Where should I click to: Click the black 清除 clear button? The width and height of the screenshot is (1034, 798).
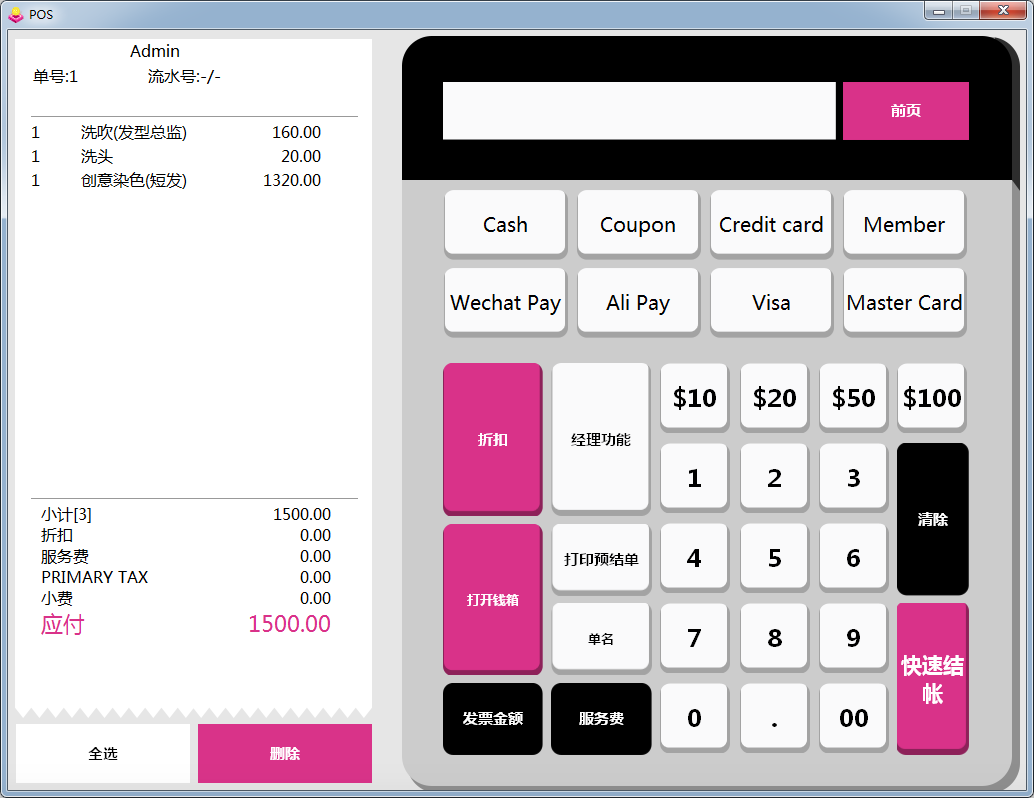point(932,519)
